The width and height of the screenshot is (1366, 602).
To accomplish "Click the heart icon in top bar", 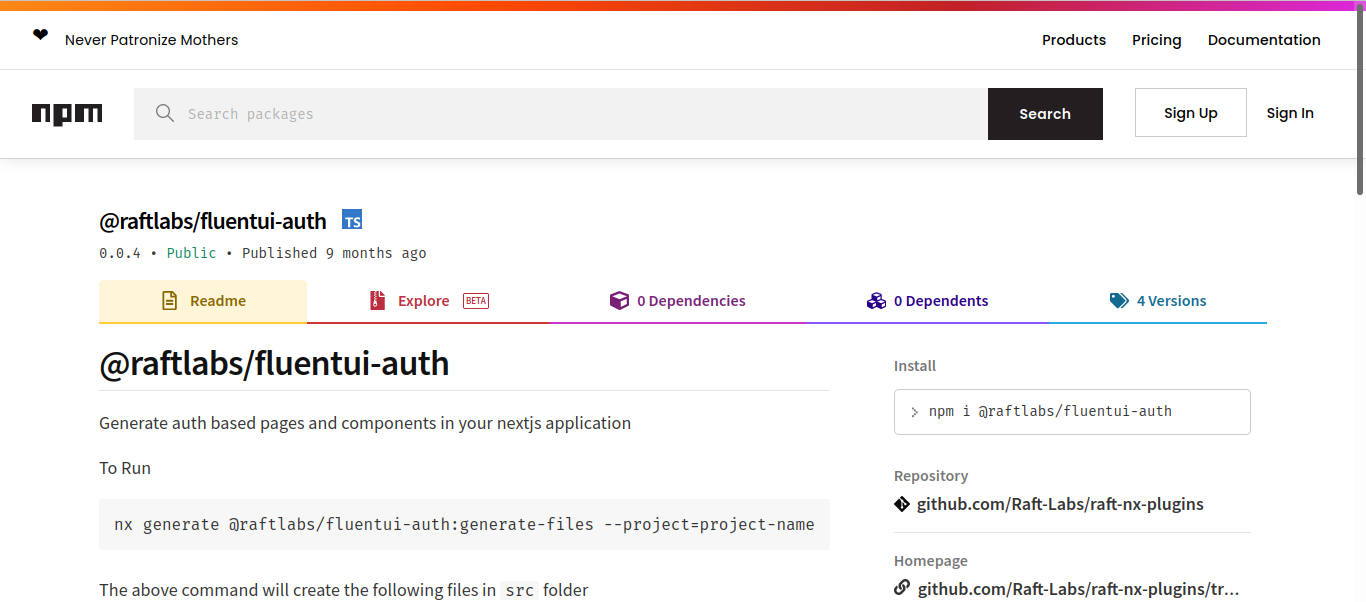I will point(40,36).
